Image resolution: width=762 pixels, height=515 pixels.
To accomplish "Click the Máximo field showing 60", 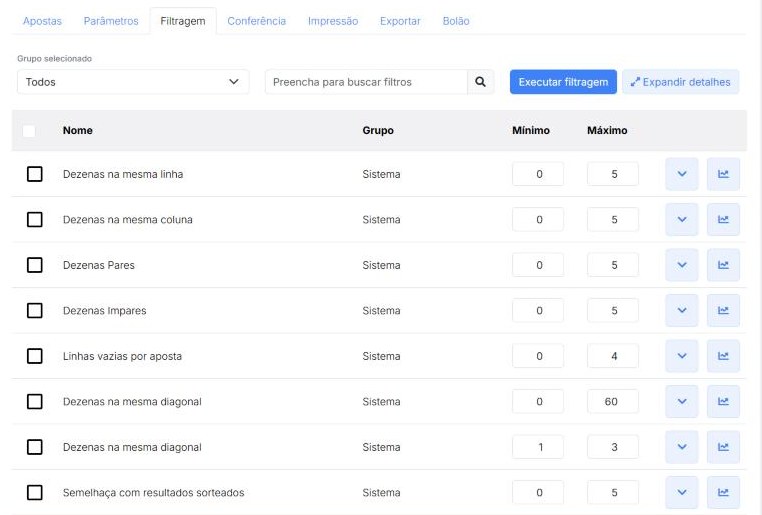I will point(613,401).
